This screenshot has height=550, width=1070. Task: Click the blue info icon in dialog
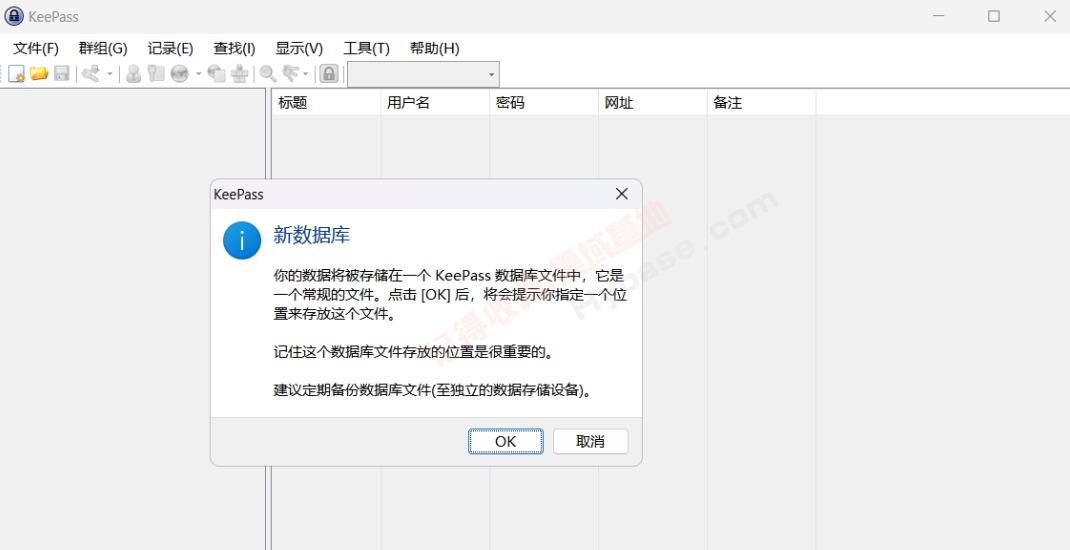coord(242,240)
